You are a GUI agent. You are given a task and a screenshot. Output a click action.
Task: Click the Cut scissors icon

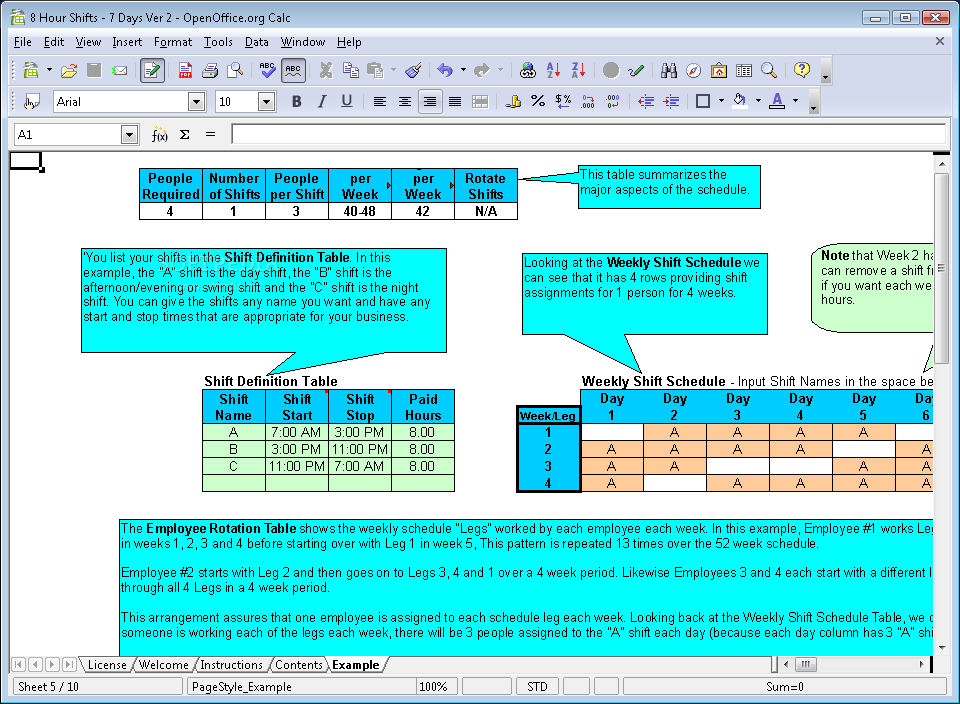[x=326, y=70]
